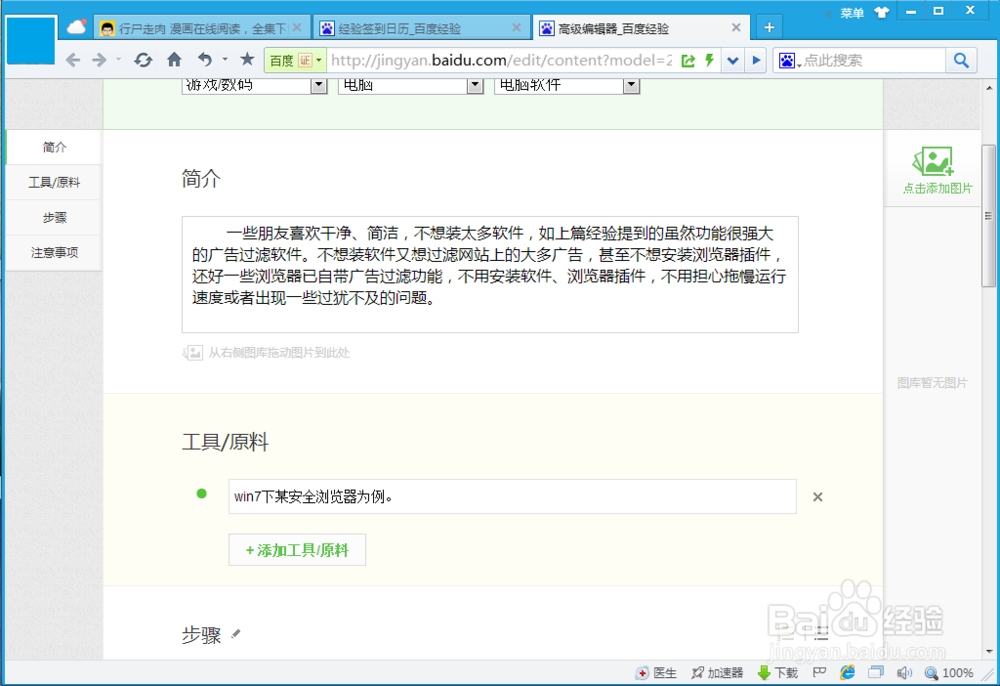Image resolution: width=1000 pixels, height=686 pixels.
Task: Toggle the flag icon in the status bar
Action: point(820,672)
